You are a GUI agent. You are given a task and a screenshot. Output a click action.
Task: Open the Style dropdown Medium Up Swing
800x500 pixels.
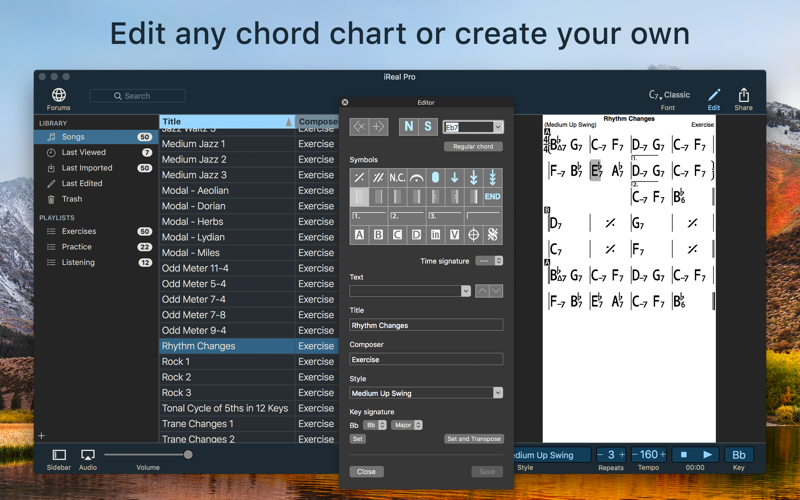426,393
